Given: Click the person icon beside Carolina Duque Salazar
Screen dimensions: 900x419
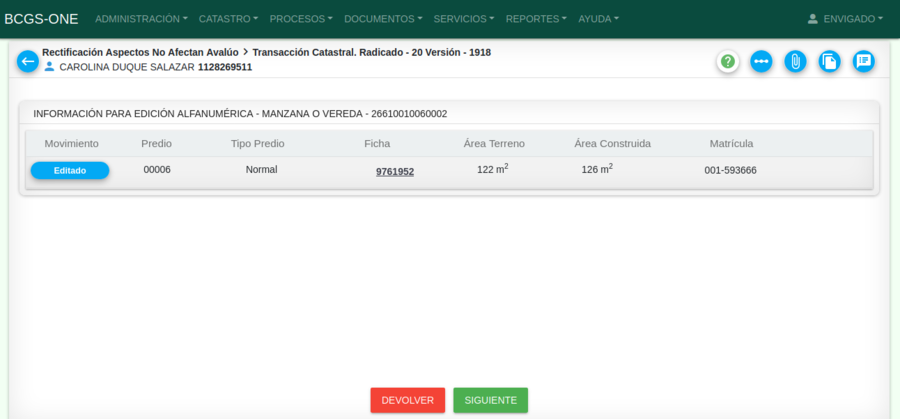Looking at the screenshot, I should click(49, 67).
